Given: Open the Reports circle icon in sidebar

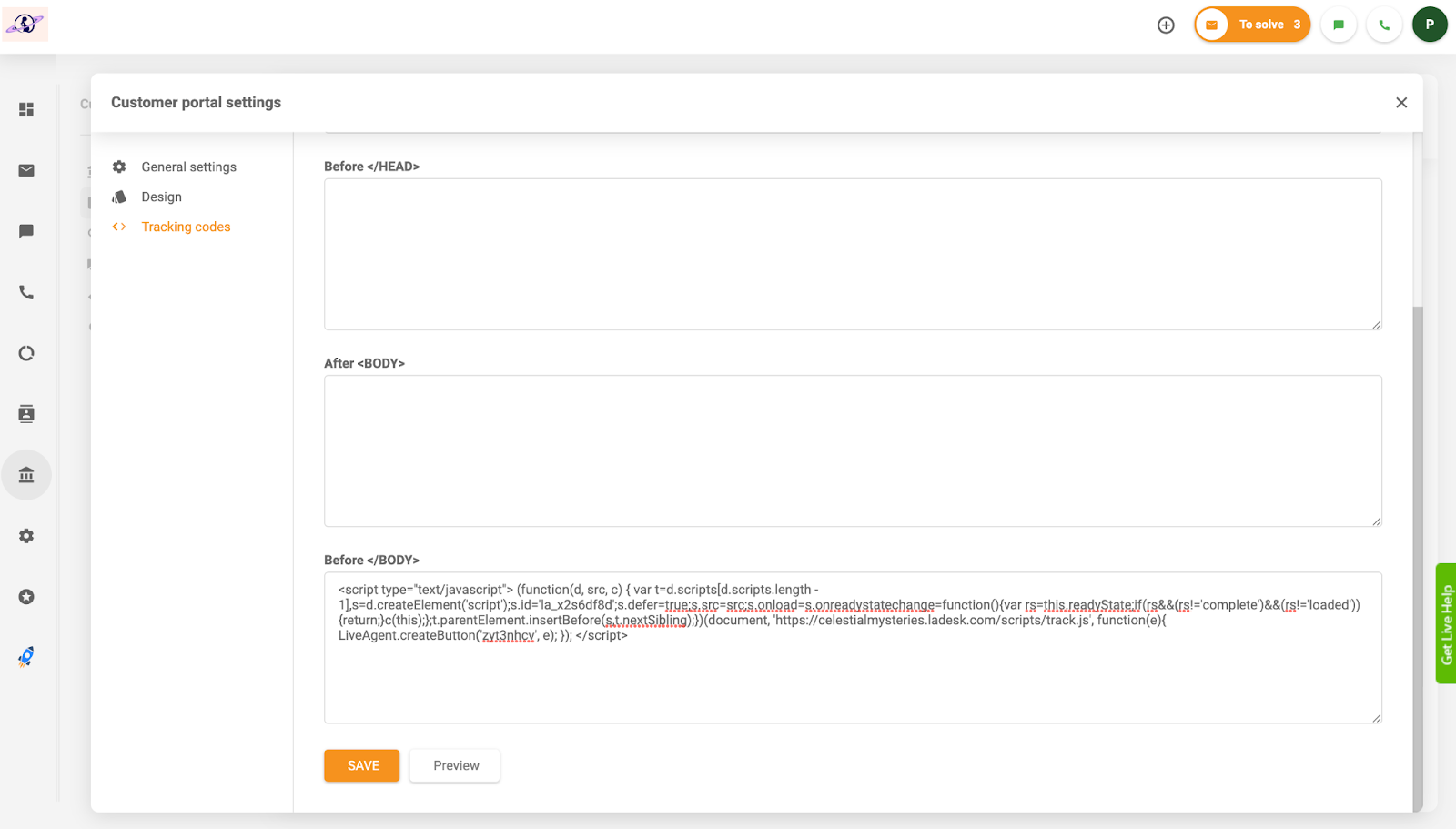Looking at the screenshot, I should click(x=26, y=353).
